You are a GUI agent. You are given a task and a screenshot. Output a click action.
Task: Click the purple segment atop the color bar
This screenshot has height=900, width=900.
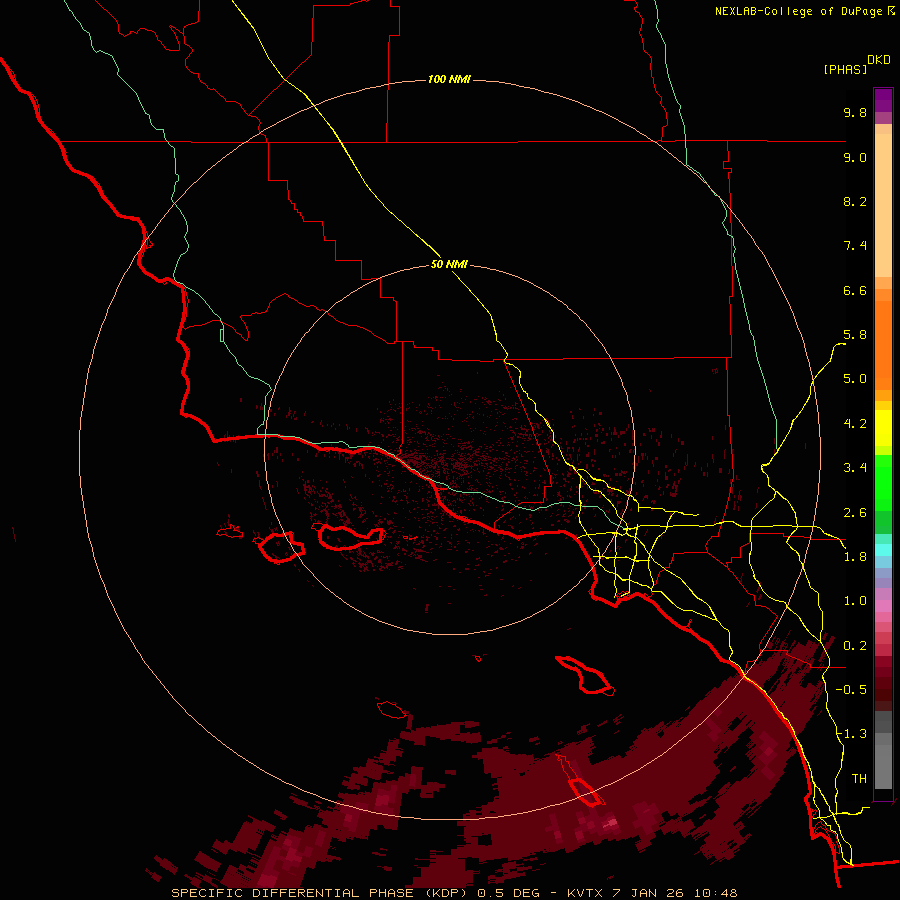883,100
